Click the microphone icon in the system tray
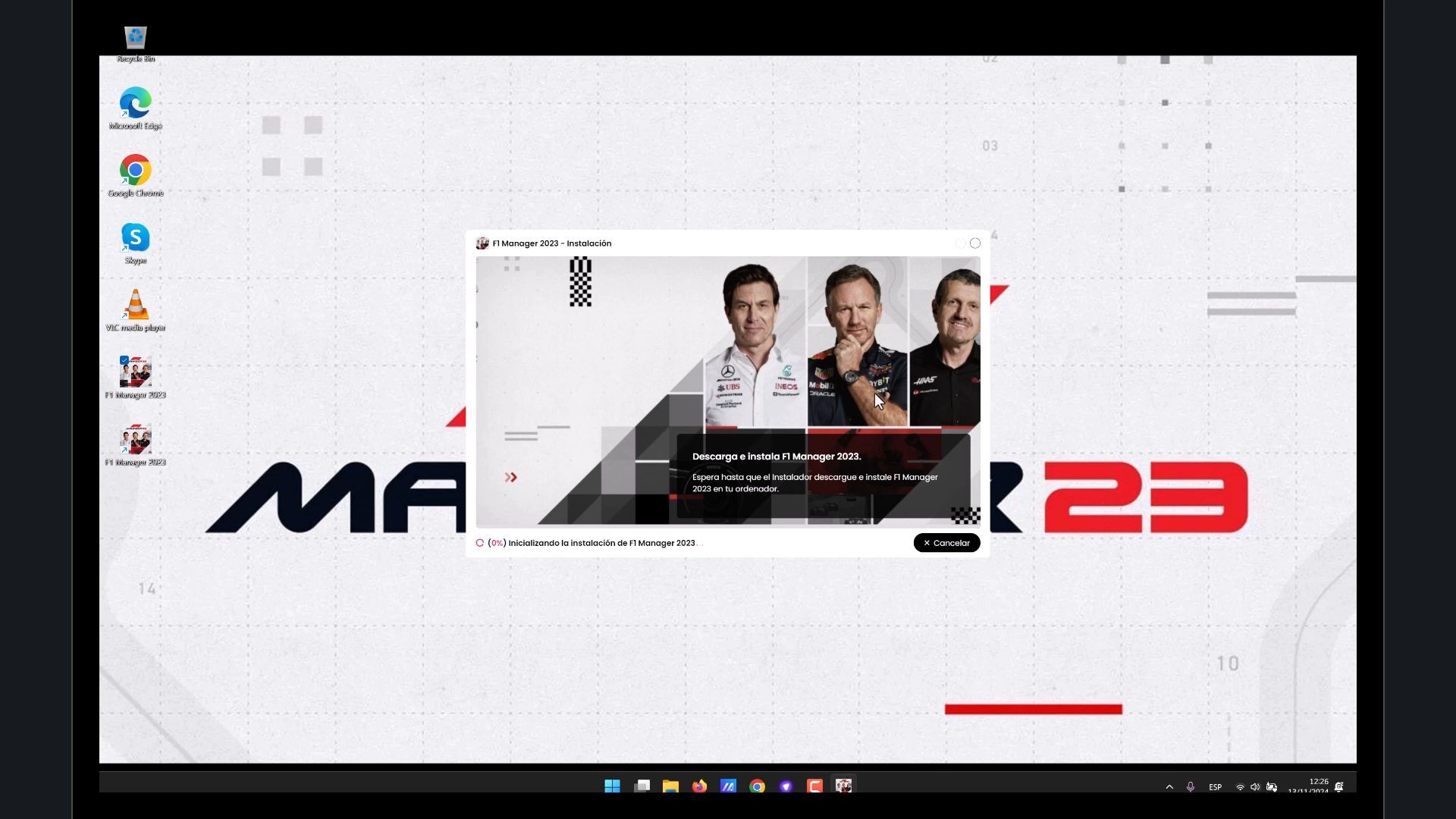1456x819 pixels. pyautogui.click(x=1191, y=787)
